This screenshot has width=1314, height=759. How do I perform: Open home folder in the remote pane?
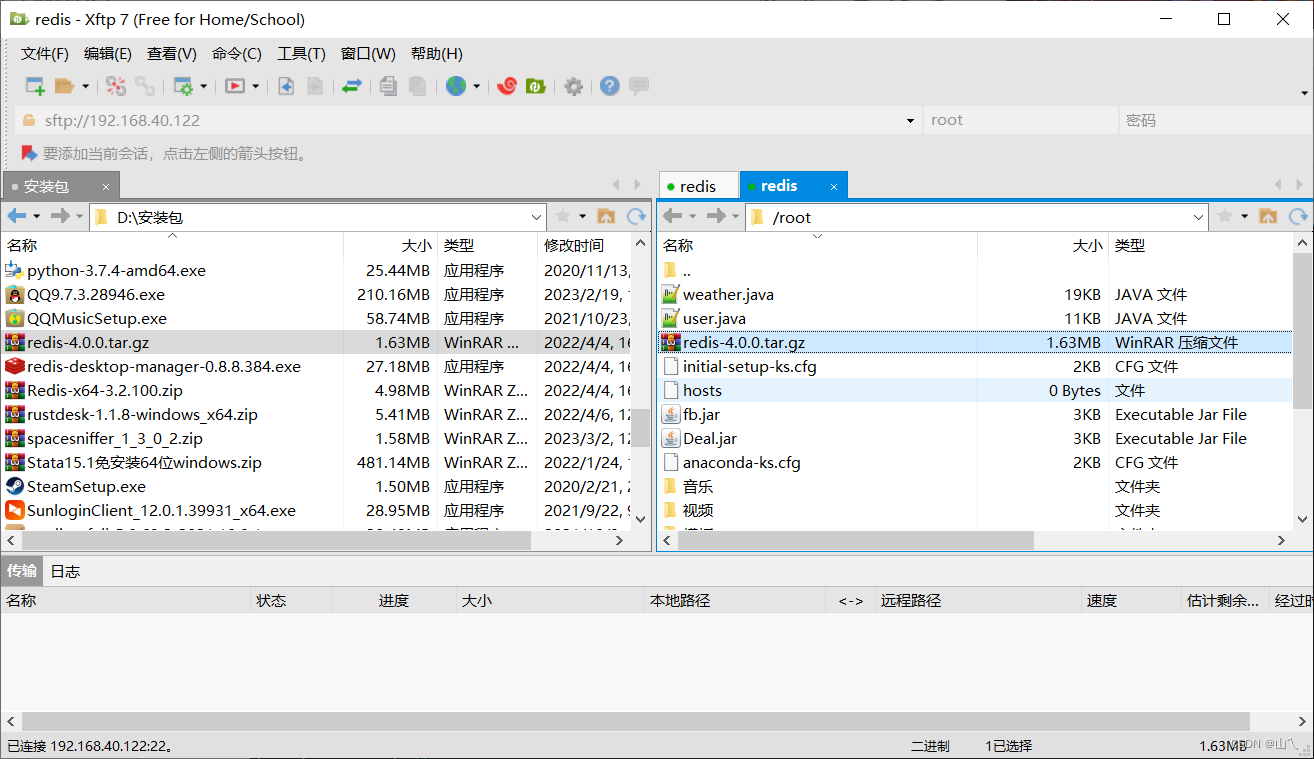tap(1268, 216)
